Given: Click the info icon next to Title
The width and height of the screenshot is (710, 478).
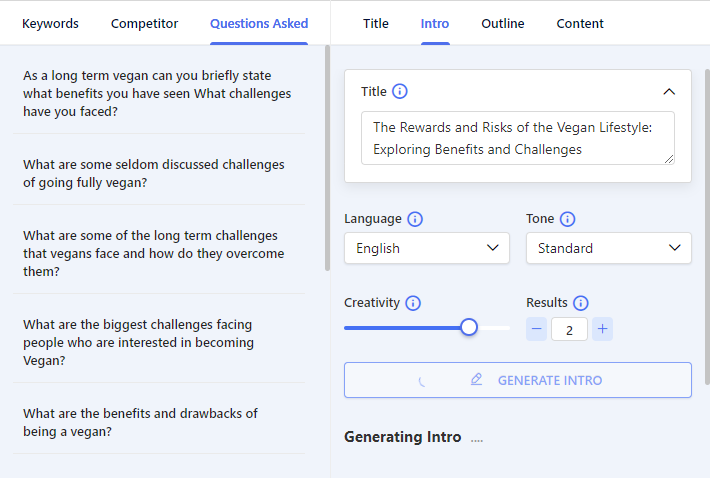Looking at the screenshot, I should point(400,91).
